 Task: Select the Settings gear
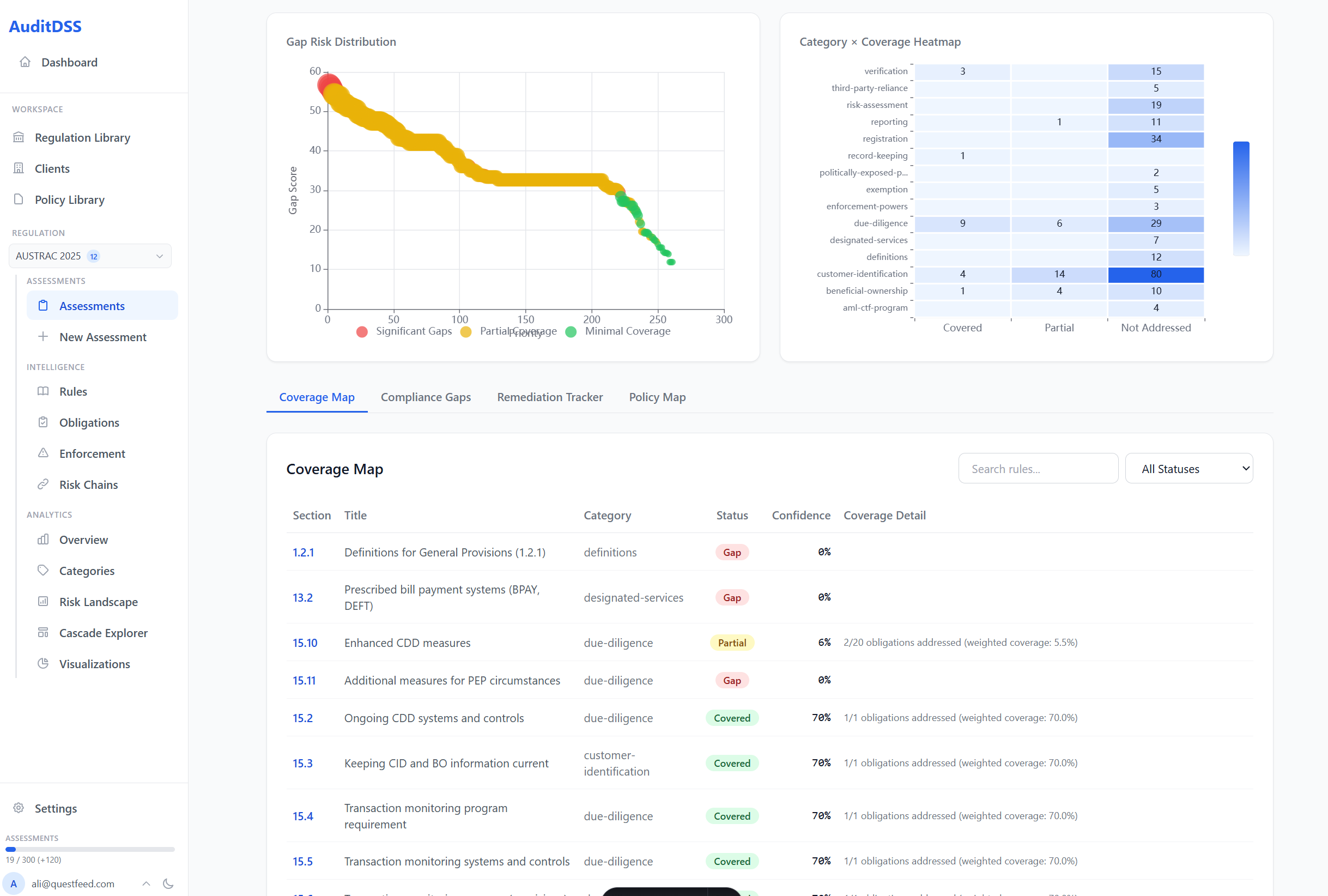(x=19, y=808)
